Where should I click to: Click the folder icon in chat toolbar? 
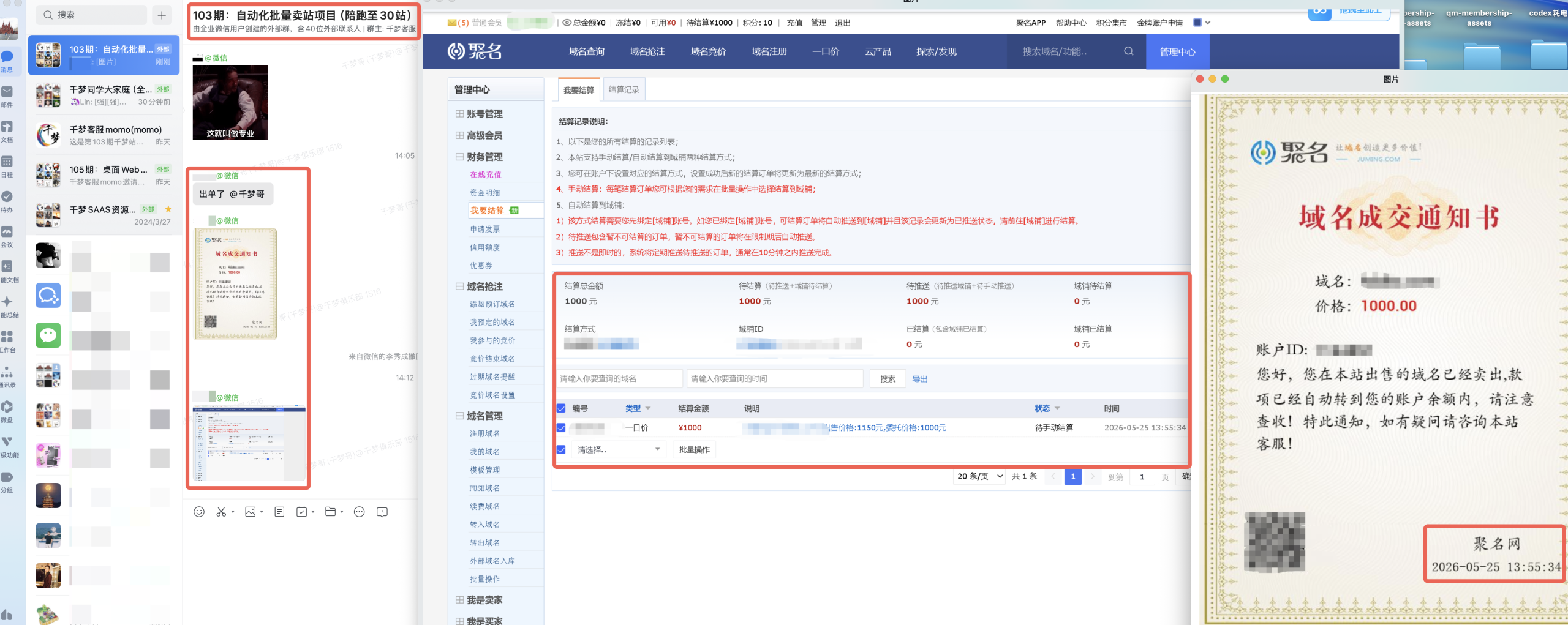point(331,512)
